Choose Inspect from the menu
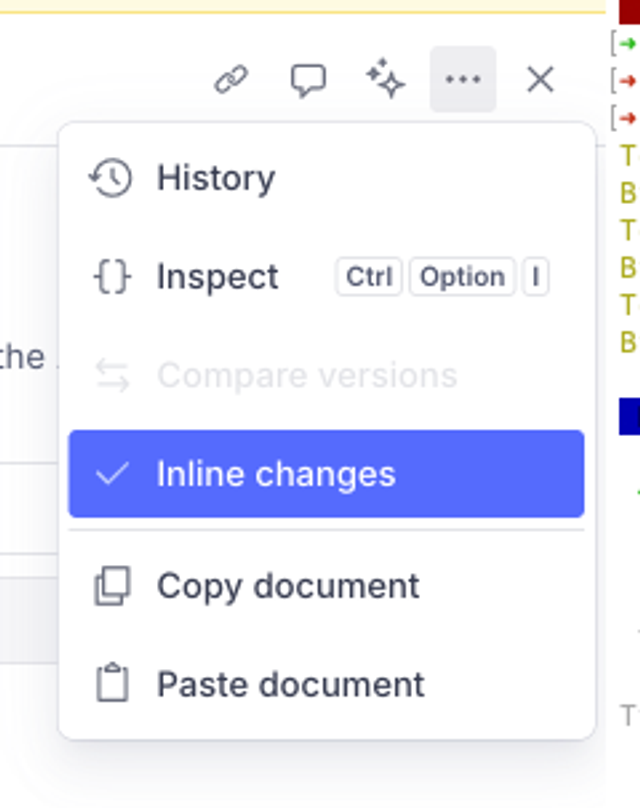This screenshot has height=808, width=640. pos(215,276)
